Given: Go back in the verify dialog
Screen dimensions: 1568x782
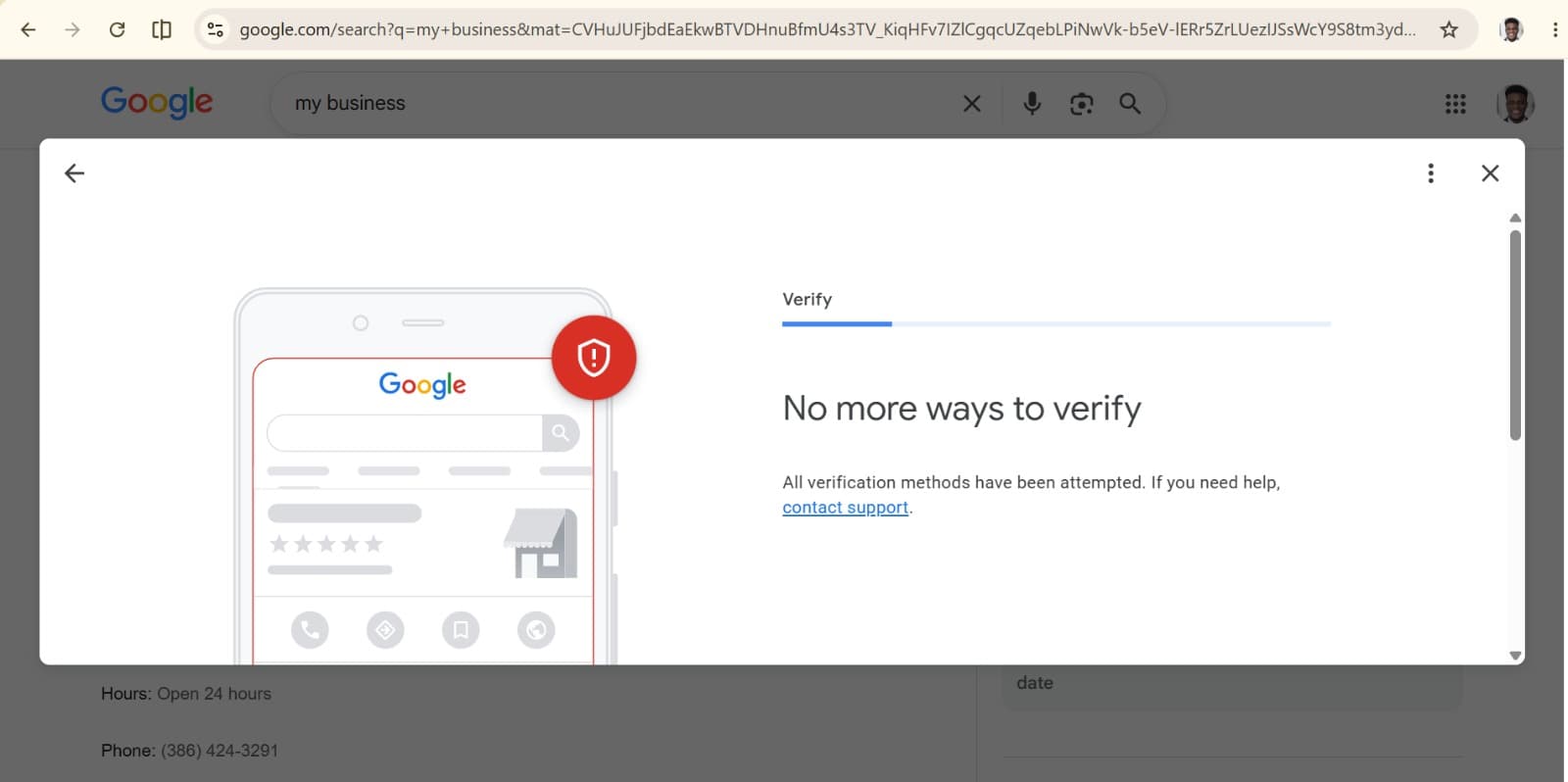Looking at the screenshot, I should click(74, 173).
